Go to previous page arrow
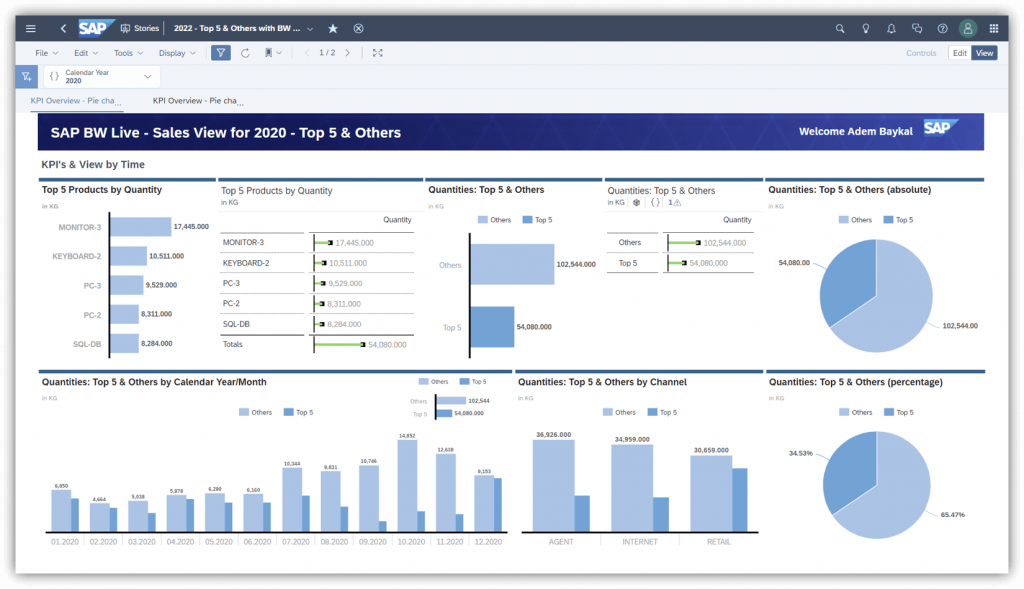Viewport: 1024px width, 589px height. point(306,53)
